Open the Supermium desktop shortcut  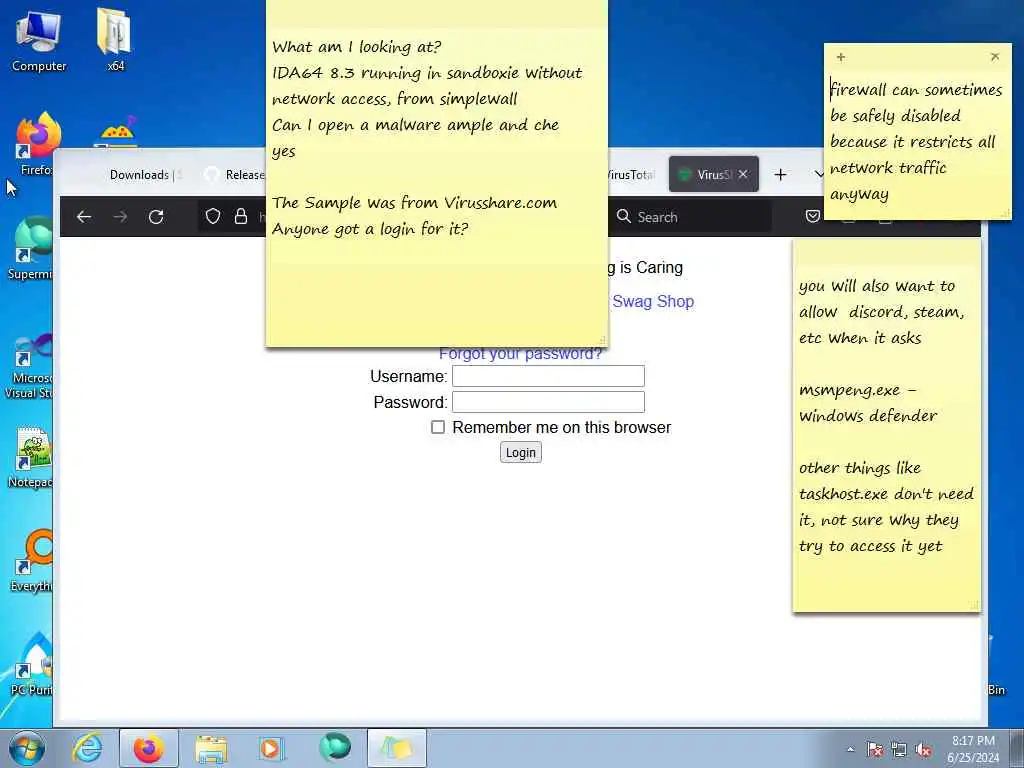pos(33,248)
